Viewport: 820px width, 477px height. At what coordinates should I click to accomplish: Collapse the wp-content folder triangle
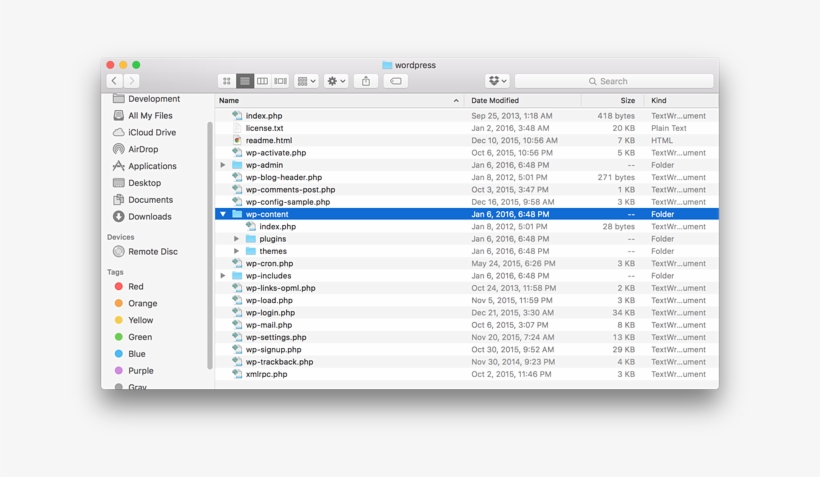223,214
